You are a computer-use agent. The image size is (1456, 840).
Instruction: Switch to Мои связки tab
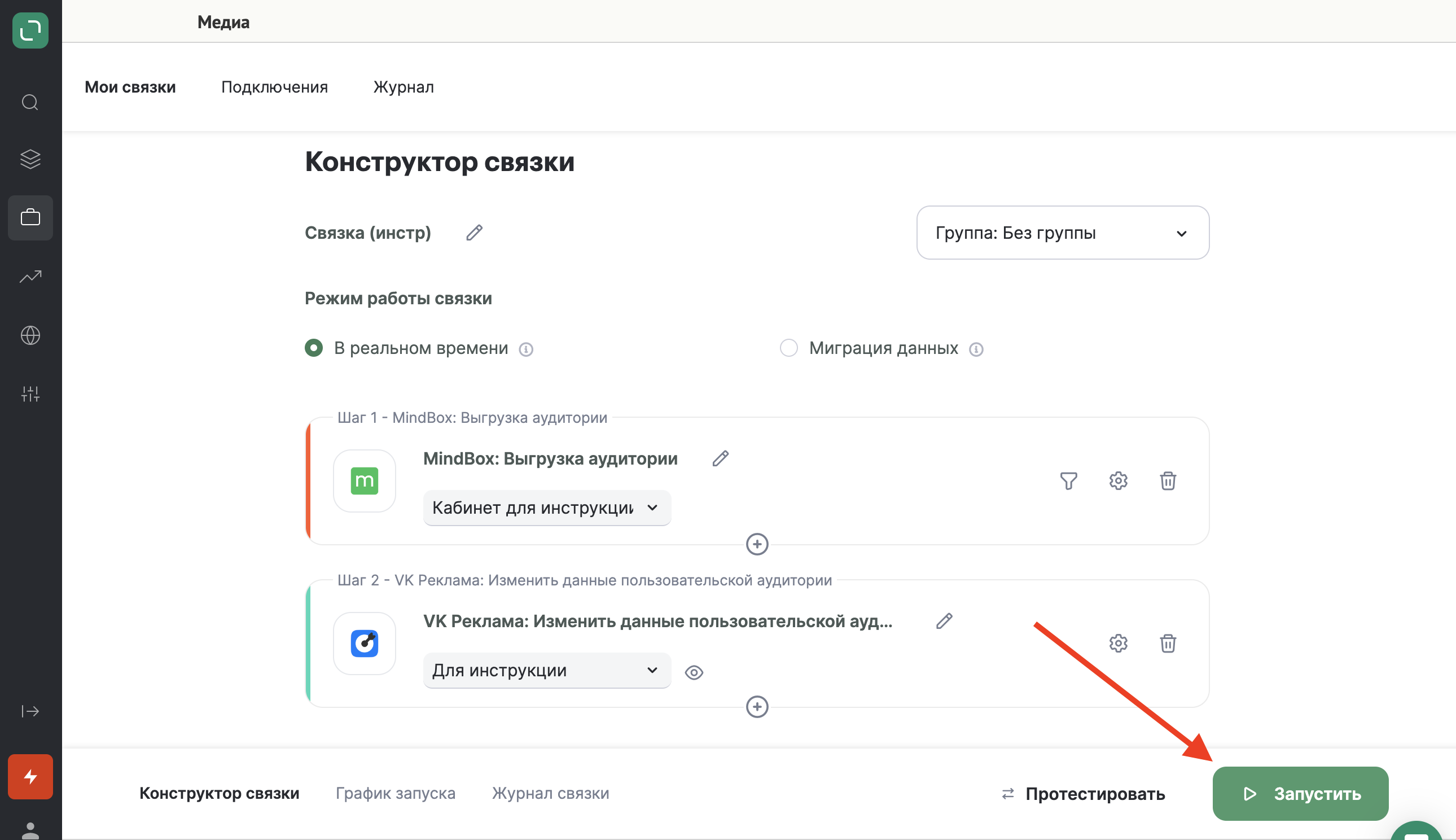(130, 87)
